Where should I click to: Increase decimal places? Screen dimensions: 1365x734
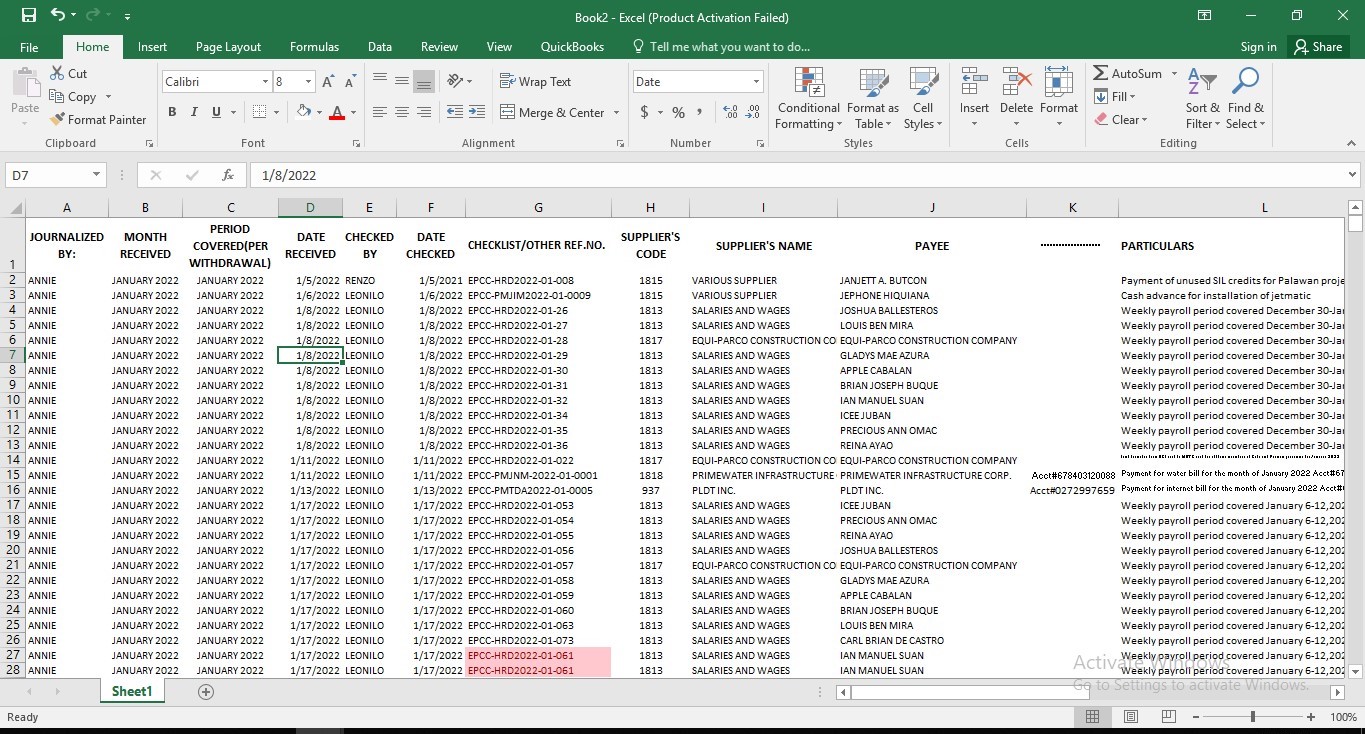pyautogui.click(x=730, y=113)
